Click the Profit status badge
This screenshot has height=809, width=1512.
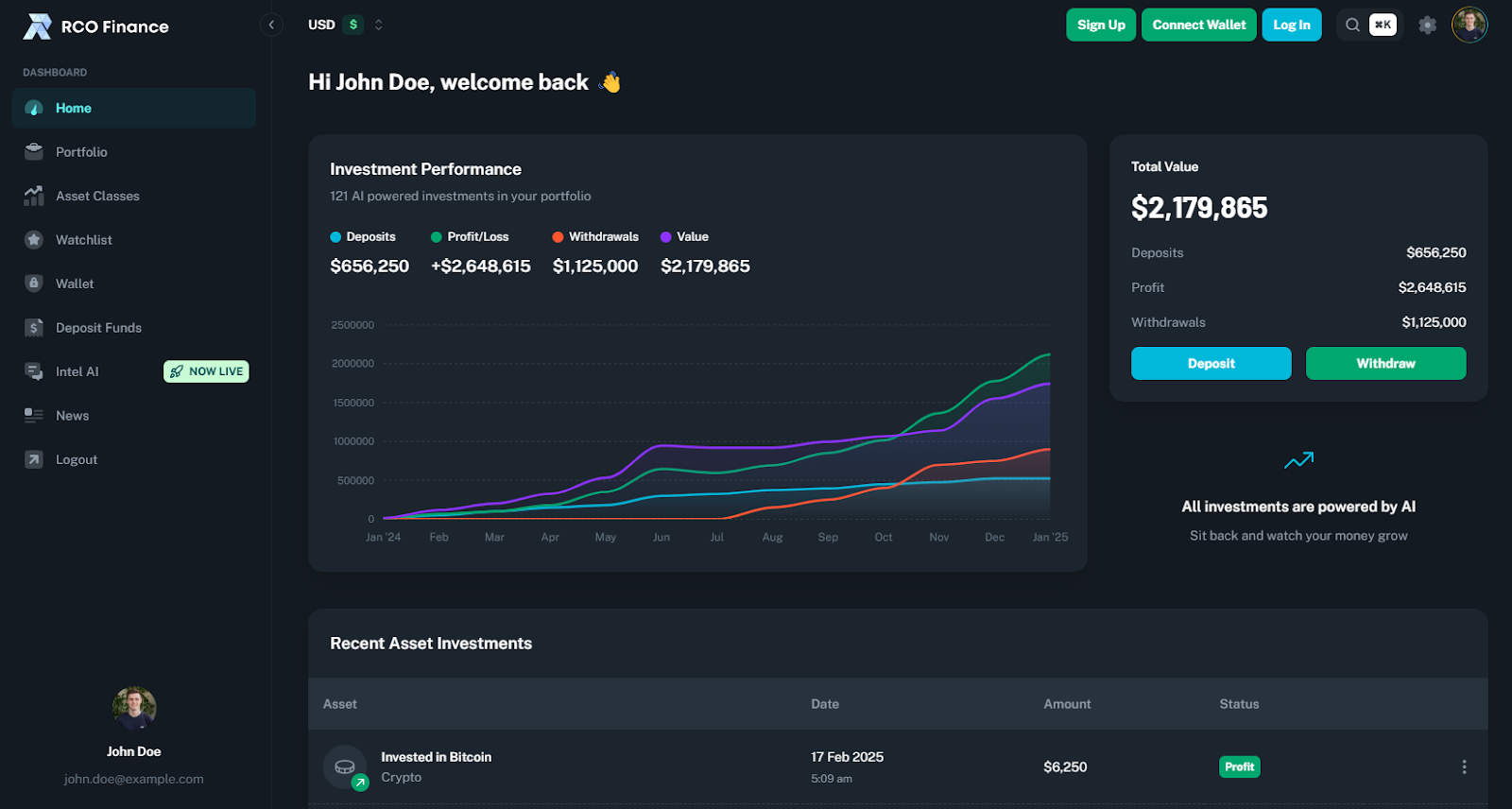click(1240, 766)
